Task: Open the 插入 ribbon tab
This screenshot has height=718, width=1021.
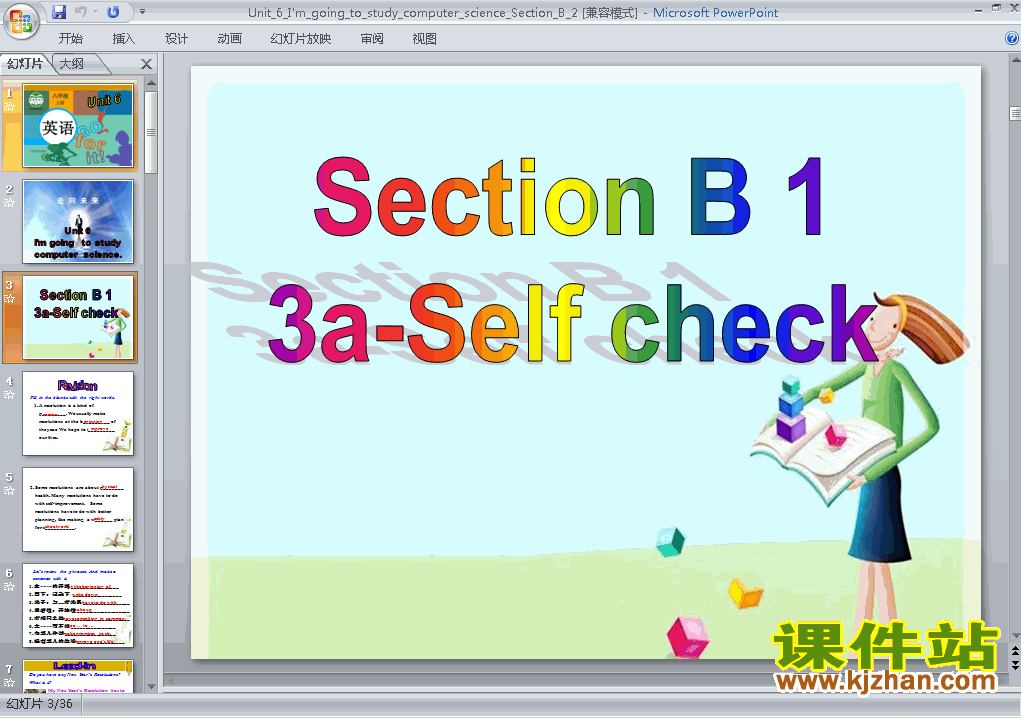Action: tap(124, 38)
